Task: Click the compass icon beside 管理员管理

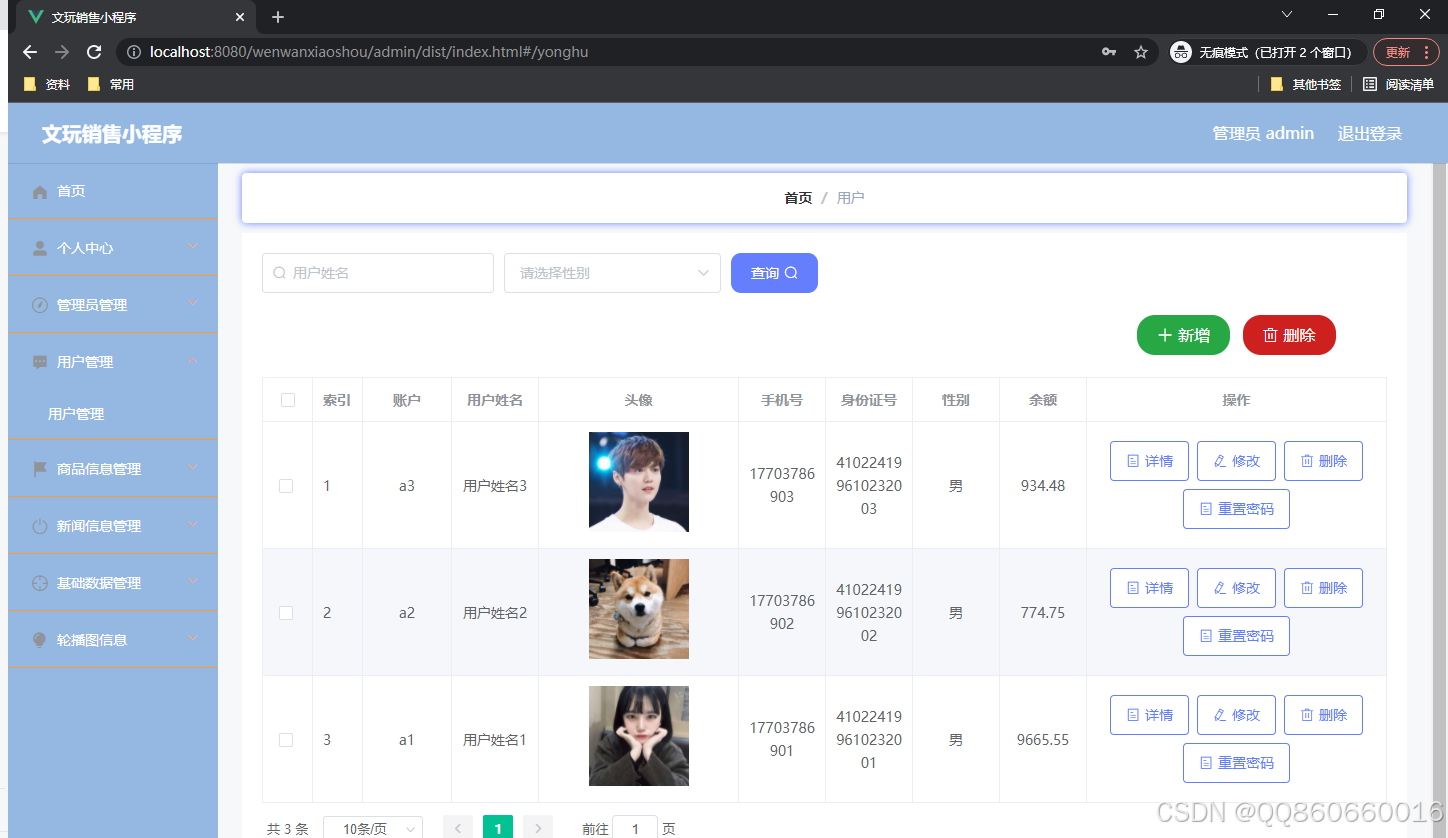Action: [x=40, y=305]
